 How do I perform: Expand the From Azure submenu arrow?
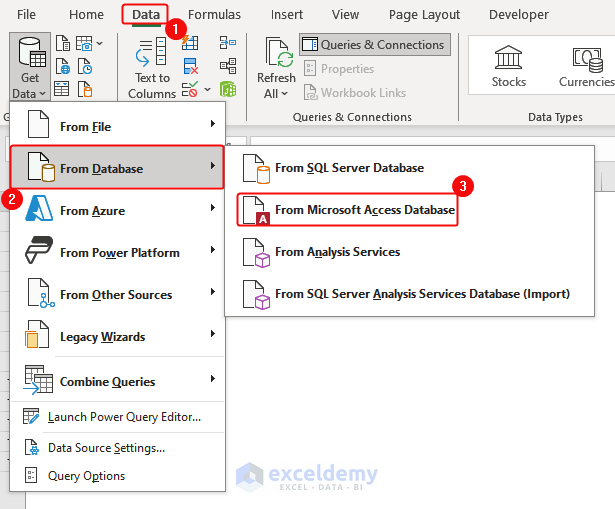213,207
